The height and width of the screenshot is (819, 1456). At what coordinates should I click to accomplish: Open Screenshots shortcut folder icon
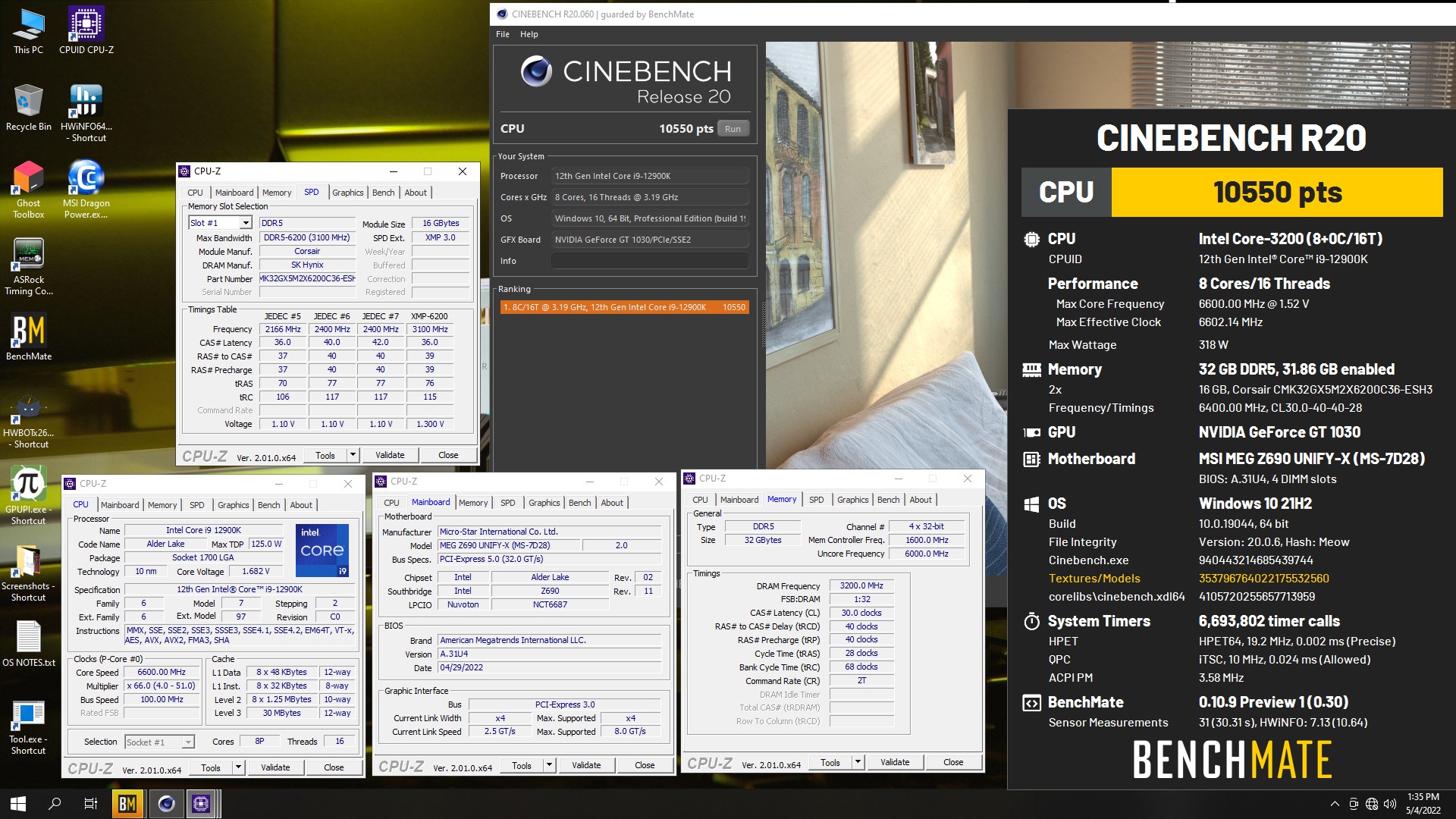(28, 573)
